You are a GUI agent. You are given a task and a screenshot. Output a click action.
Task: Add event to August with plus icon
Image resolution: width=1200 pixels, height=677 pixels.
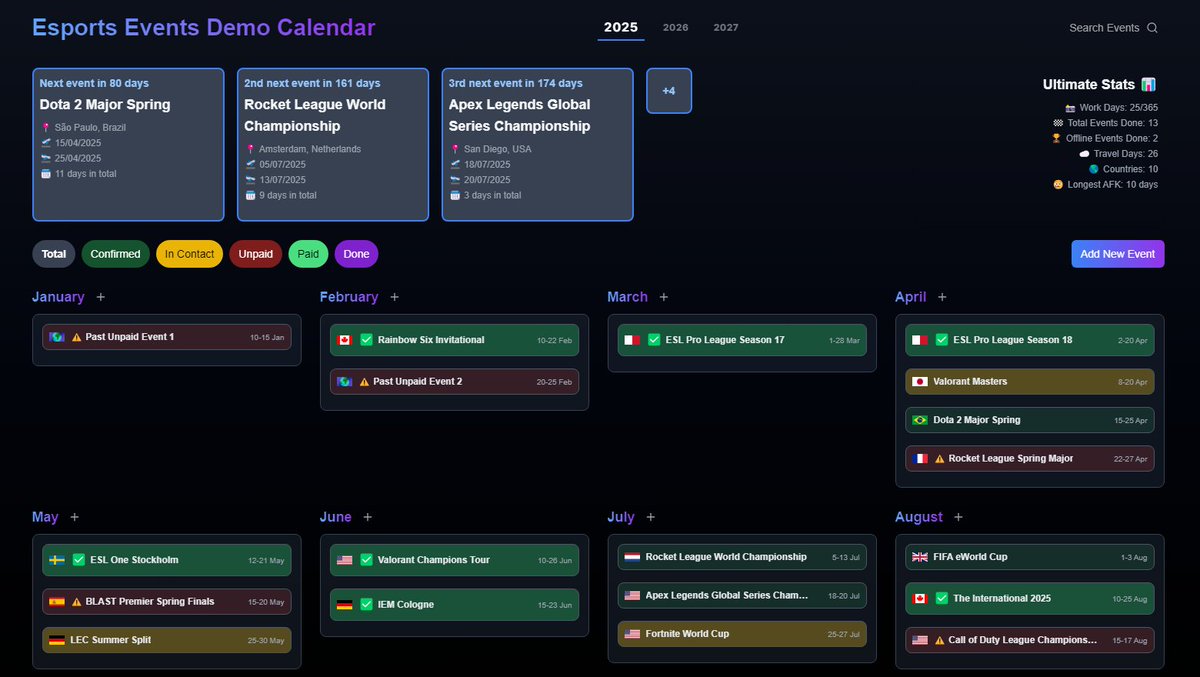(959, 517)
